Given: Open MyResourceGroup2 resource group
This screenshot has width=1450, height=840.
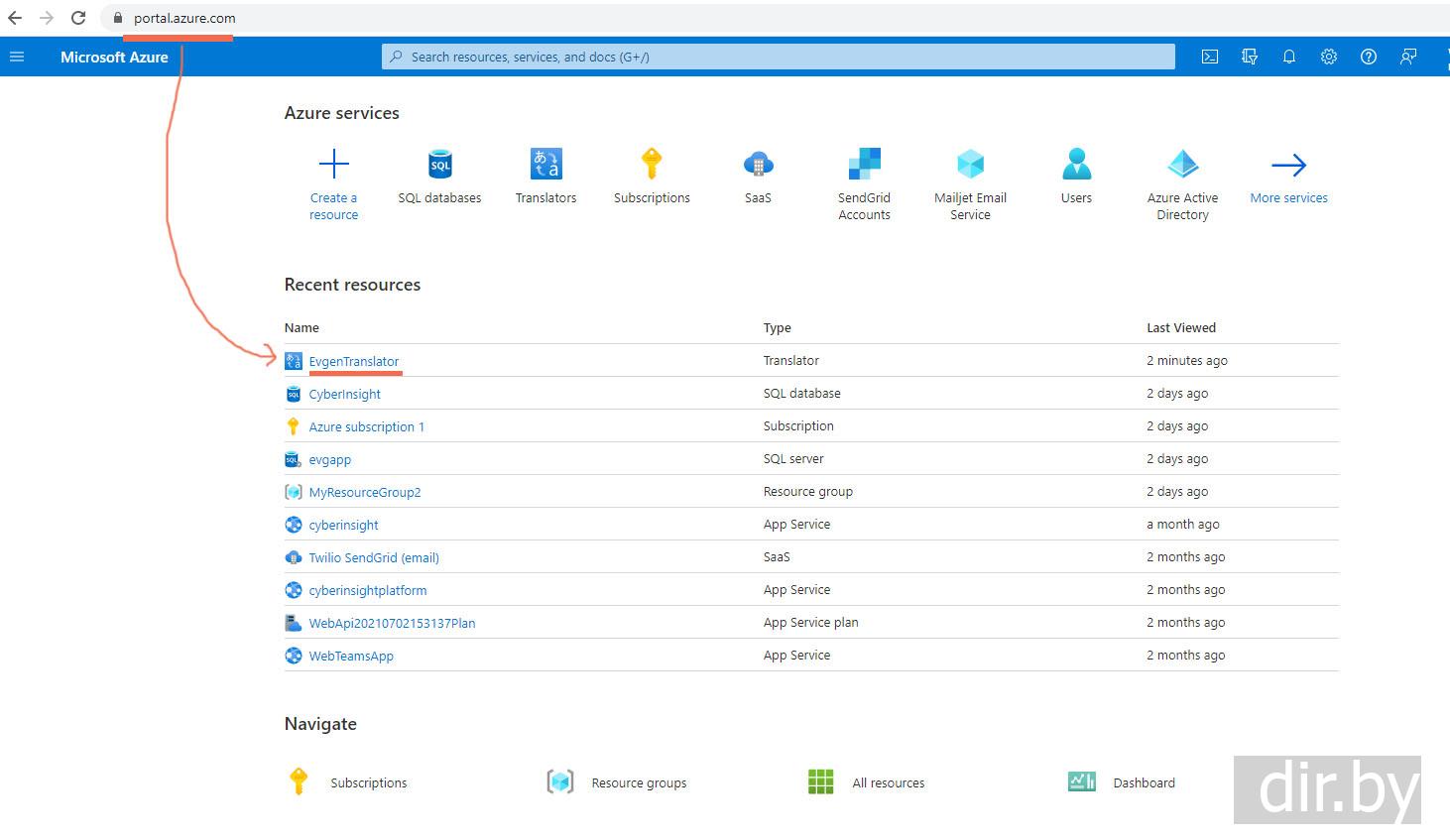Looking at the screenshot, I should tap(364, 493).
